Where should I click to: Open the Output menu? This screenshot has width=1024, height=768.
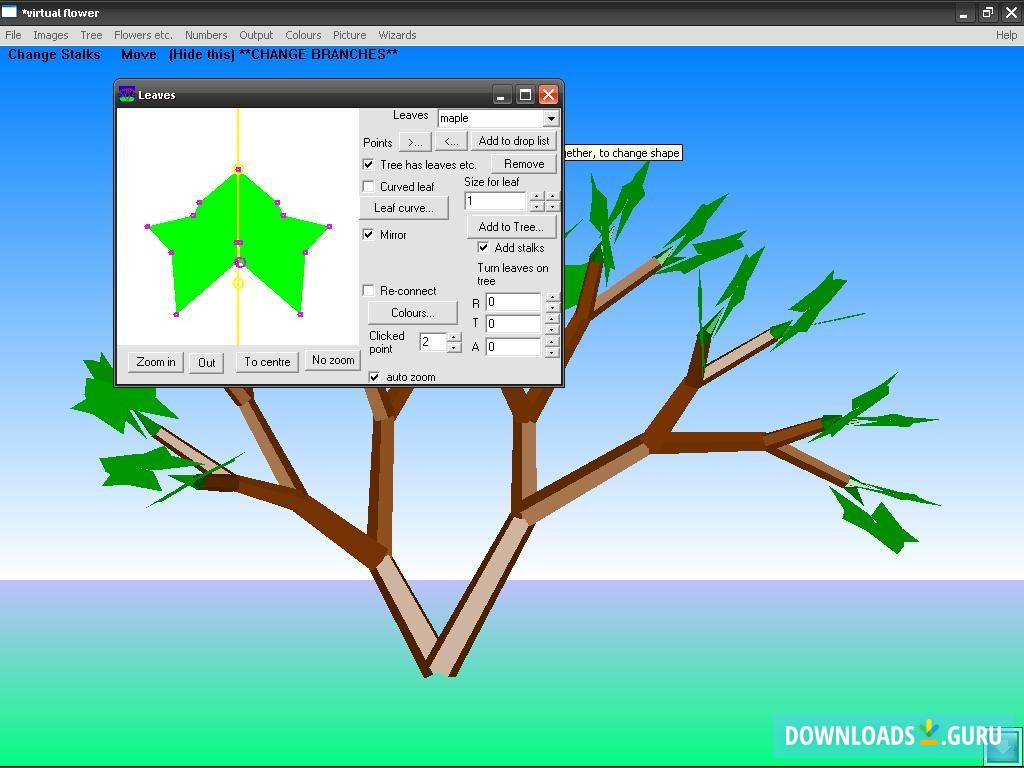point(256,35)
